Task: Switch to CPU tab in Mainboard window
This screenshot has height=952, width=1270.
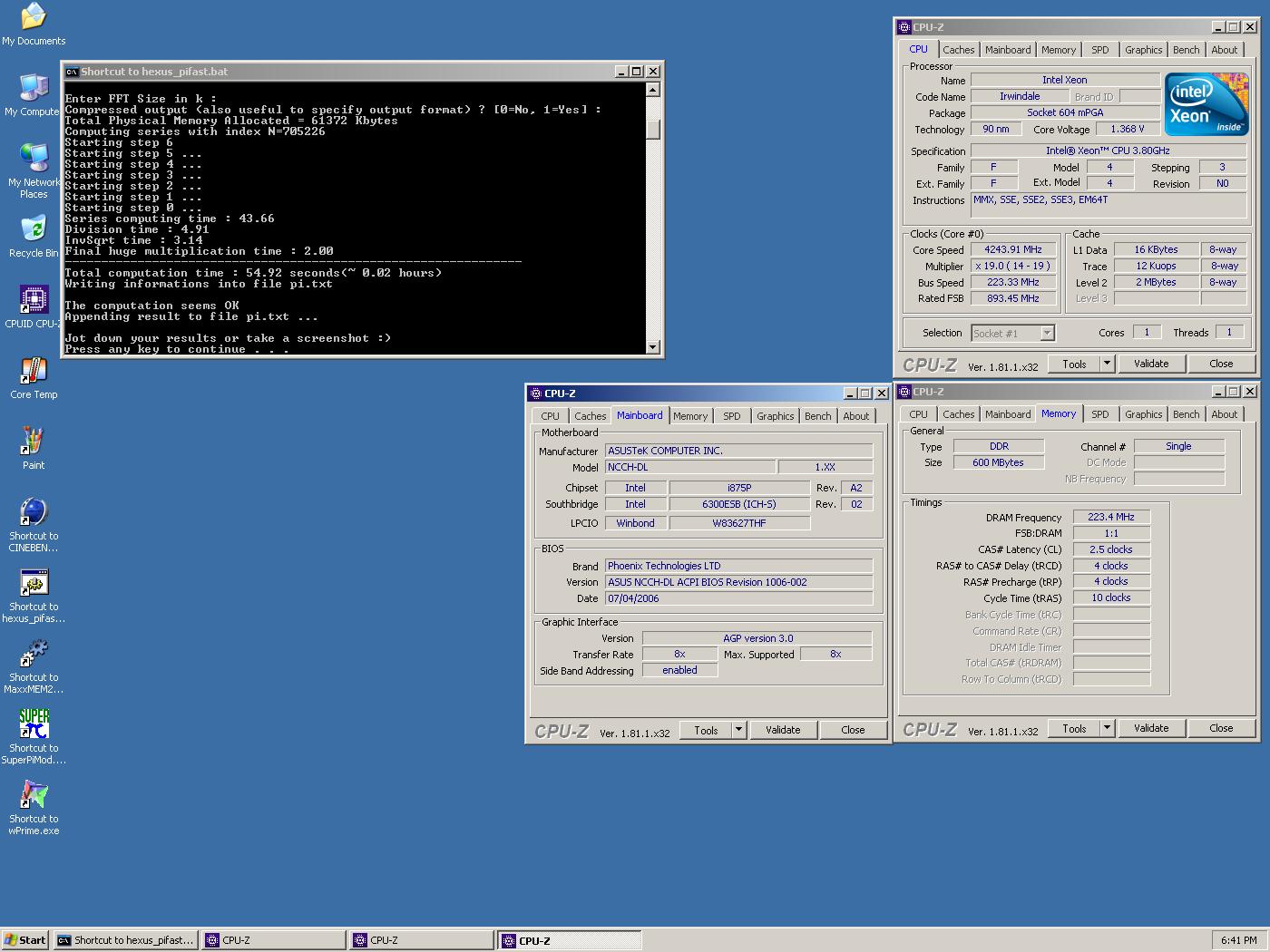Action: click(551, 416)
